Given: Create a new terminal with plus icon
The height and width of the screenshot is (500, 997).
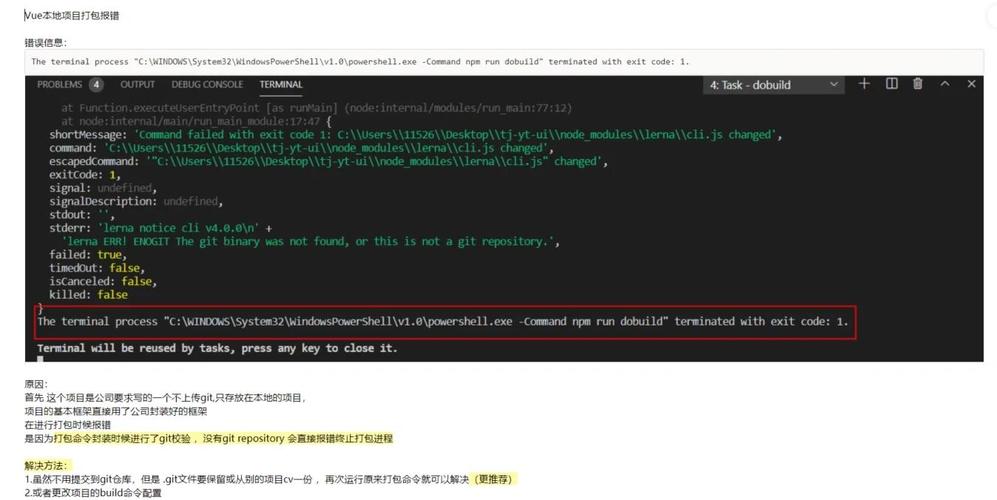Looking at the screenshot, I should pos(864,84).
